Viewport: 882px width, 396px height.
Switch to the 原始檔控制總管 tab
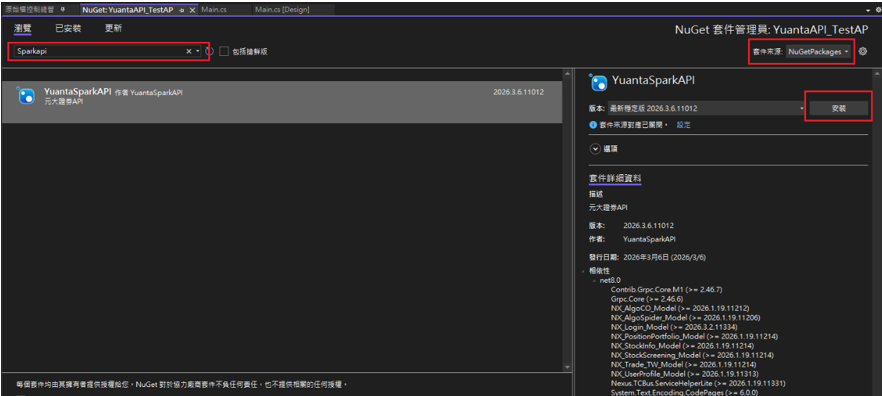(x=30, y=10)
